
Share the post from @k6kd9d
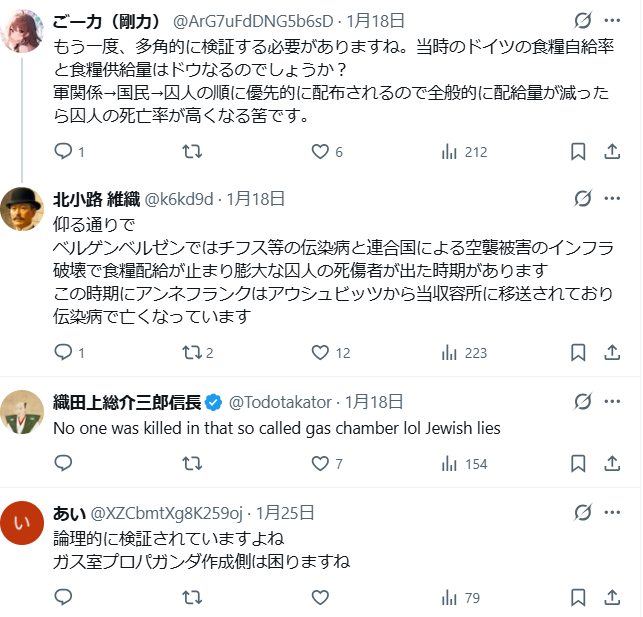click(612, 352)
